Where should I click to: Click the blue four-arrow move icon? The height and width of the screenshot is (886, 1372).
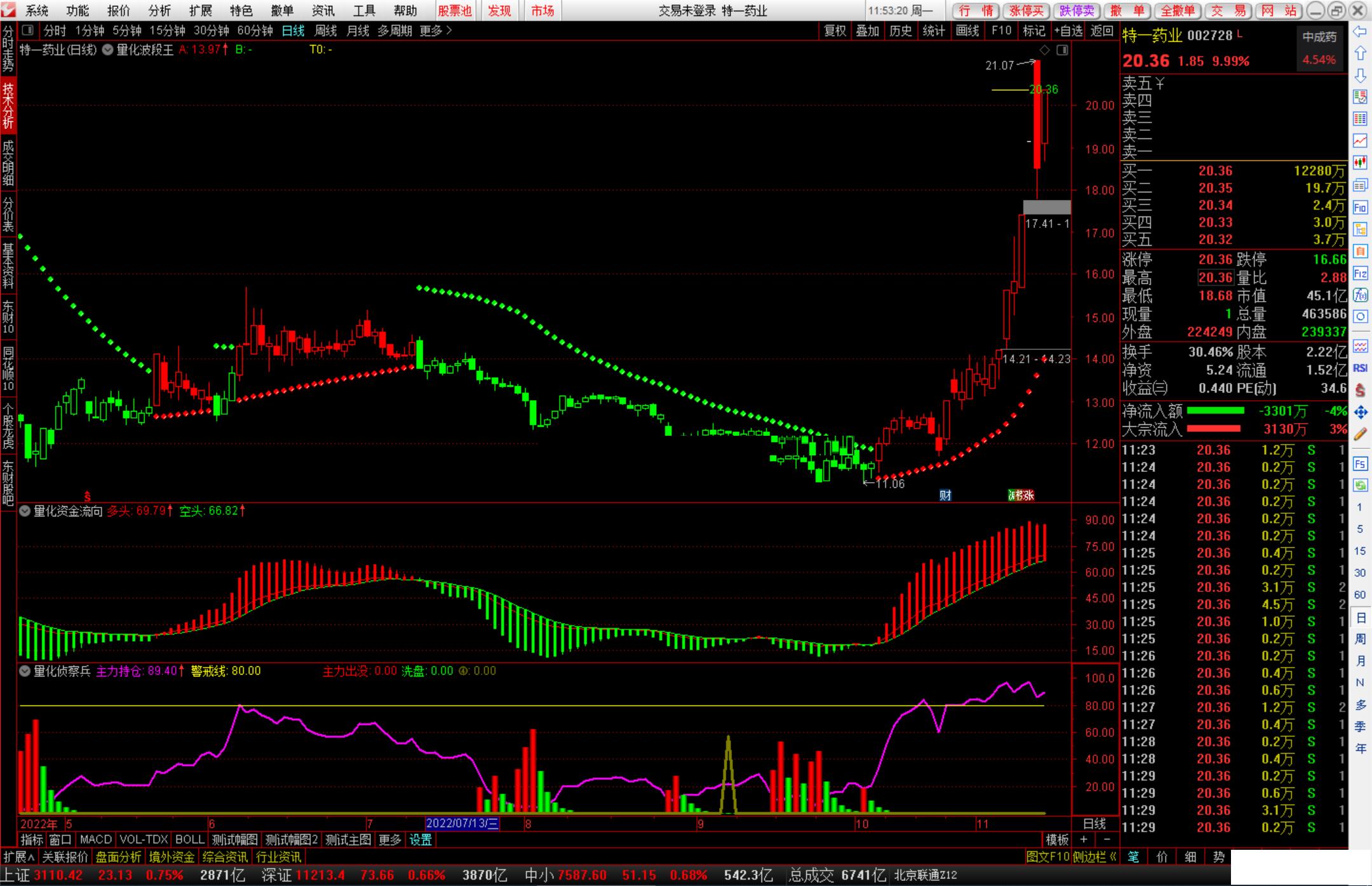pyautogui.click(x=1360, y=413)
